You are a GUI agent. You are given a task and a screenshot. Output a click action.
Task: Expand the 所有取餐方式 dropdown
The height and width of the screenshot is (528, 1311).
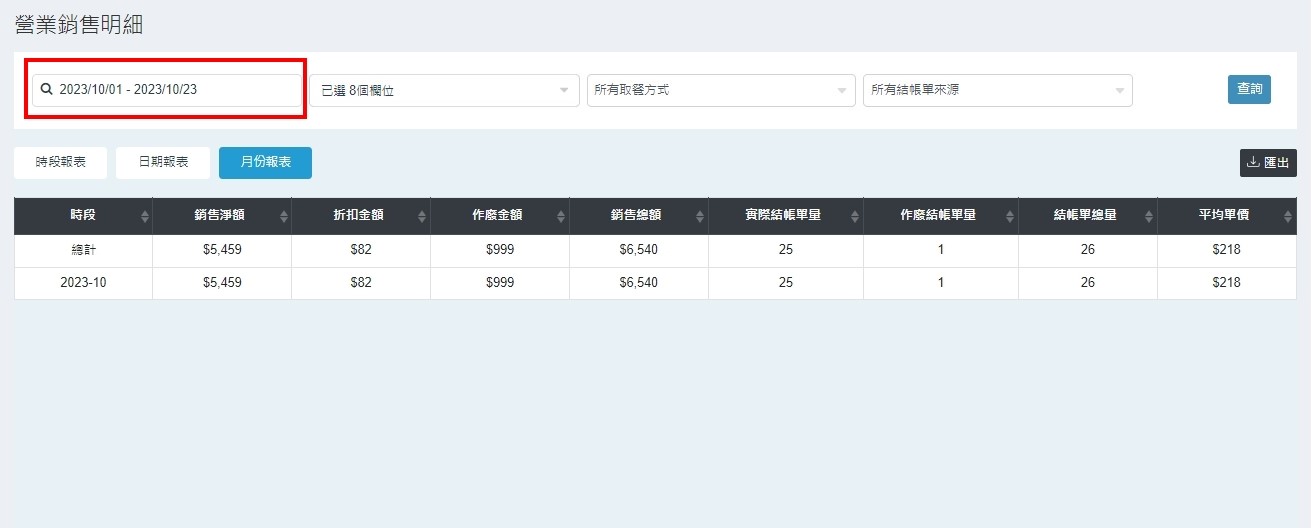click(x=721, y=90)
